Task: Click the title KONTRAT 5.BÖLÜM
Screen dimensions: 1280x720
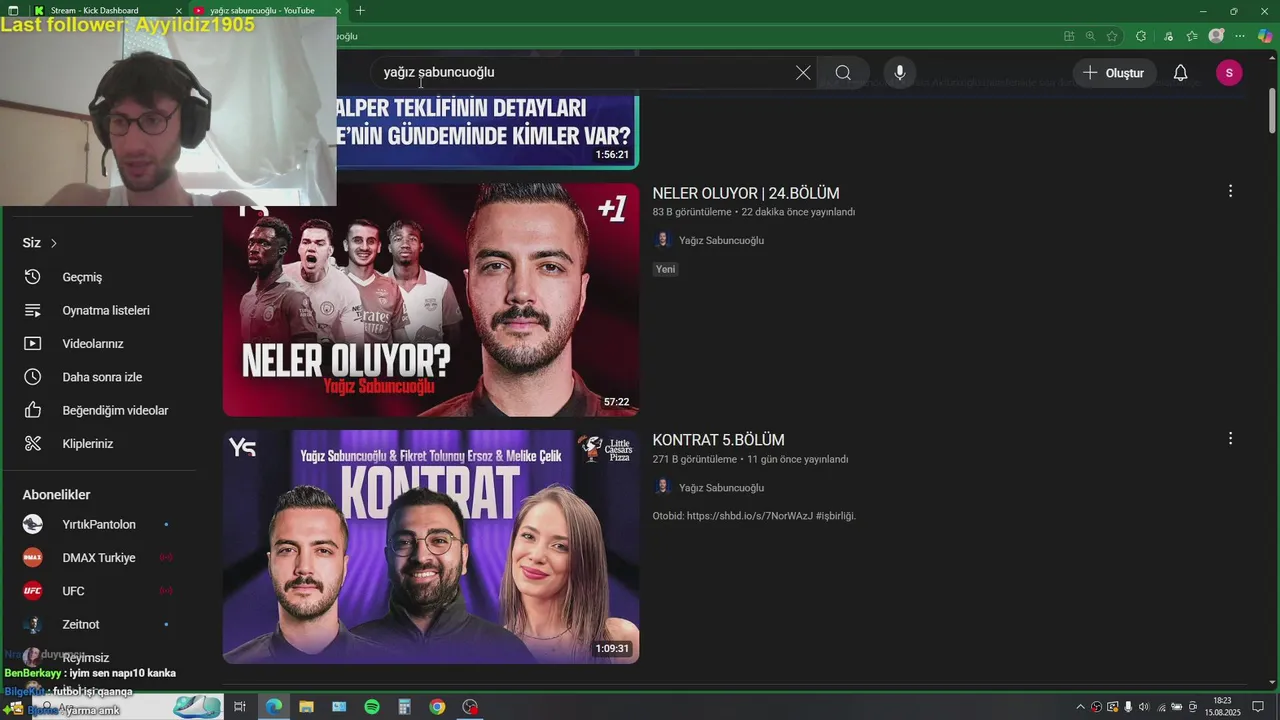Action: tap(718, 440)
